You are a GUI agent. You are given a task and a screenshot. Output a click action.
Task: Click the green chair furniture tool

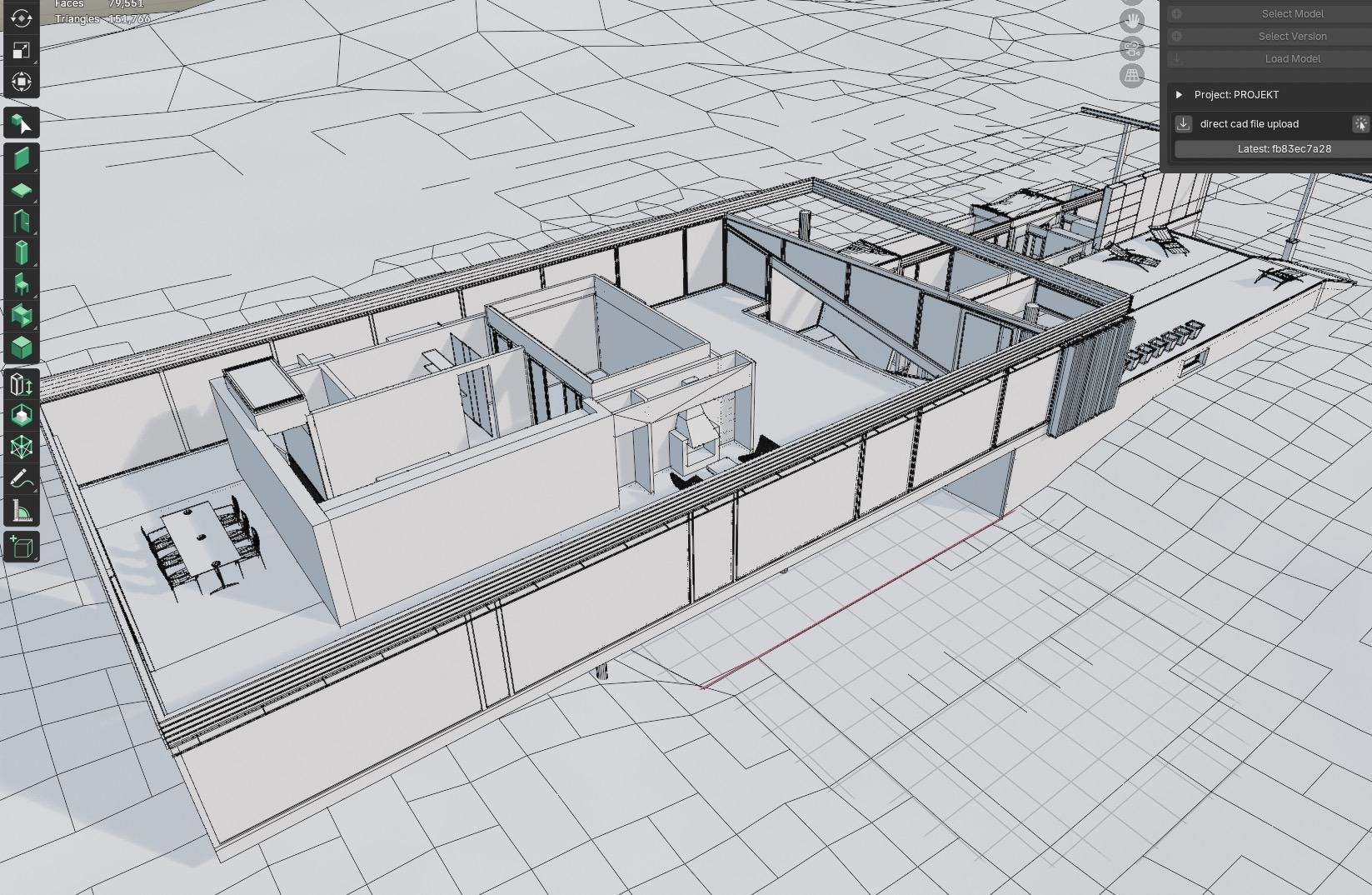click(x=22, y=284)
